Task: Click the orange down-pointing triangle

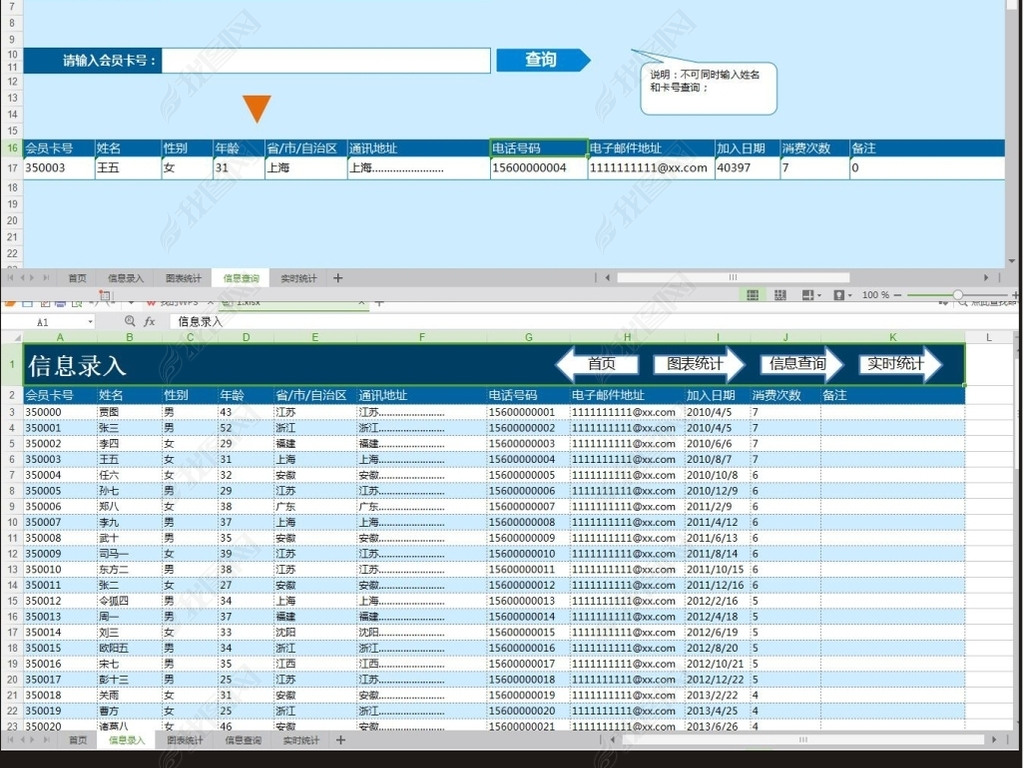Action: point(257,108)
